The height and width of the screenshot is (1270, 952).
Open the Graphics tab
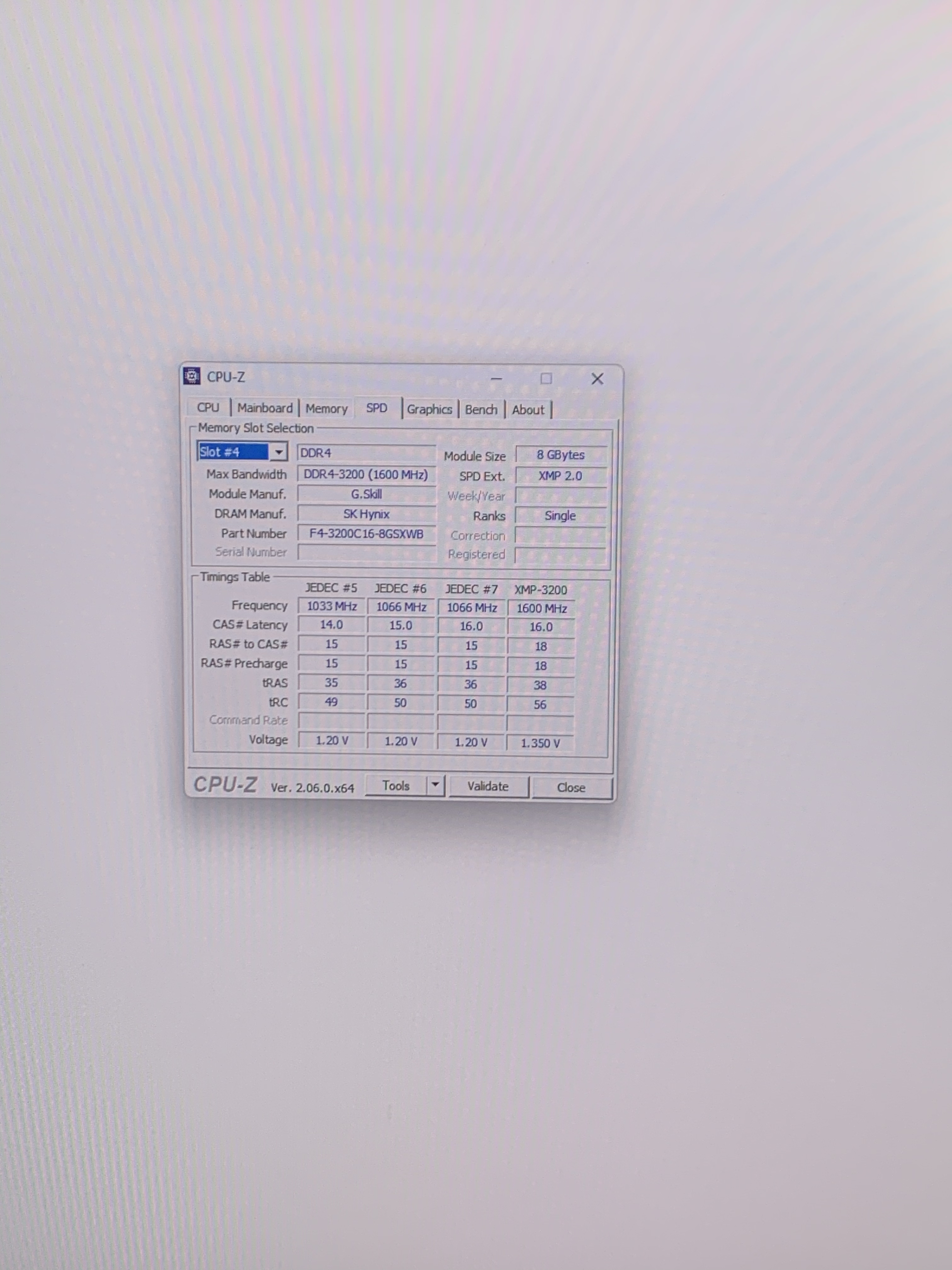pos(429,409)
